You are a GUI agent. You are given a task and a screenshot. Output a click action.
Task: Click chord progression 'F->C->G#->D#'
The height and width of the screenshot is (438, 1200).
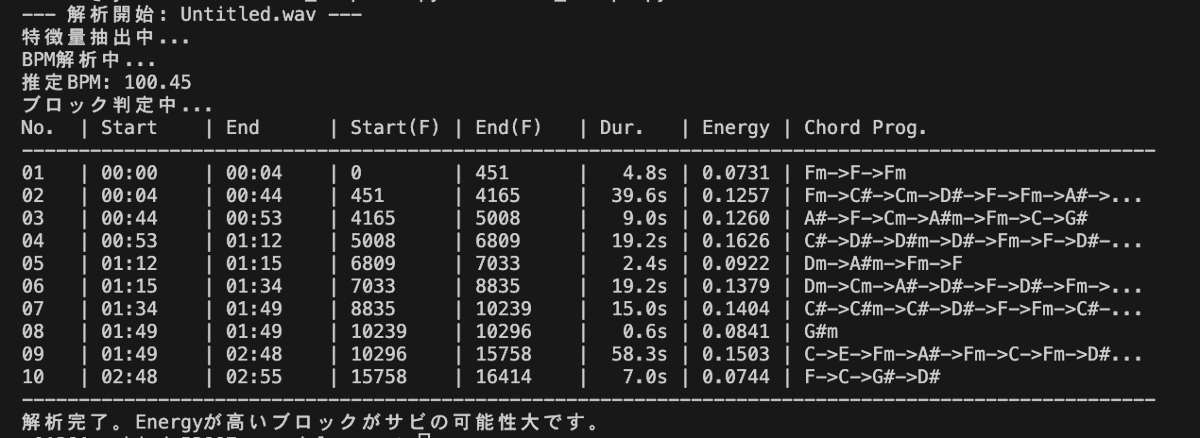pyautogui.click(x=872, y=375)
